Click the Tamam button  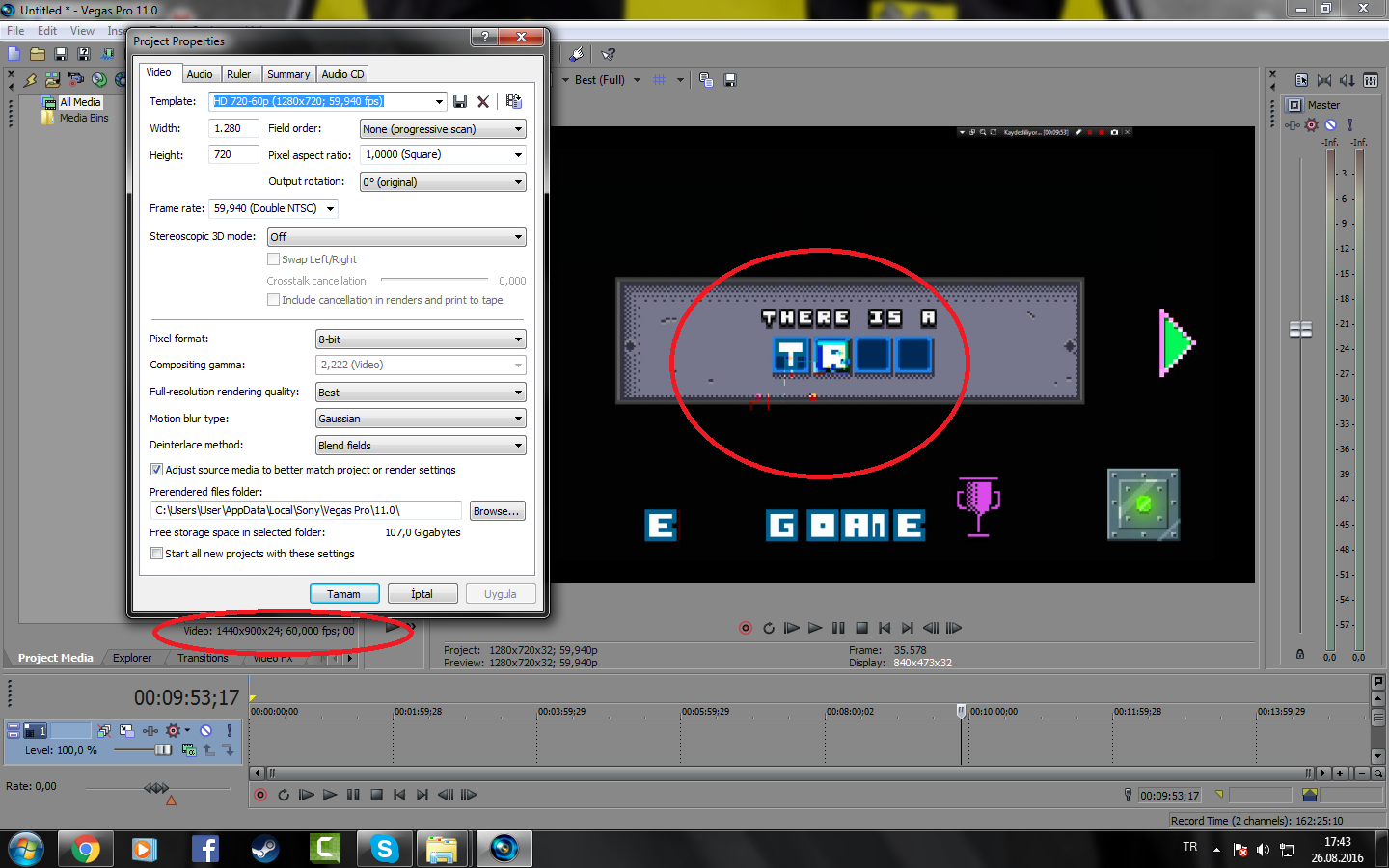coord(343,594)
